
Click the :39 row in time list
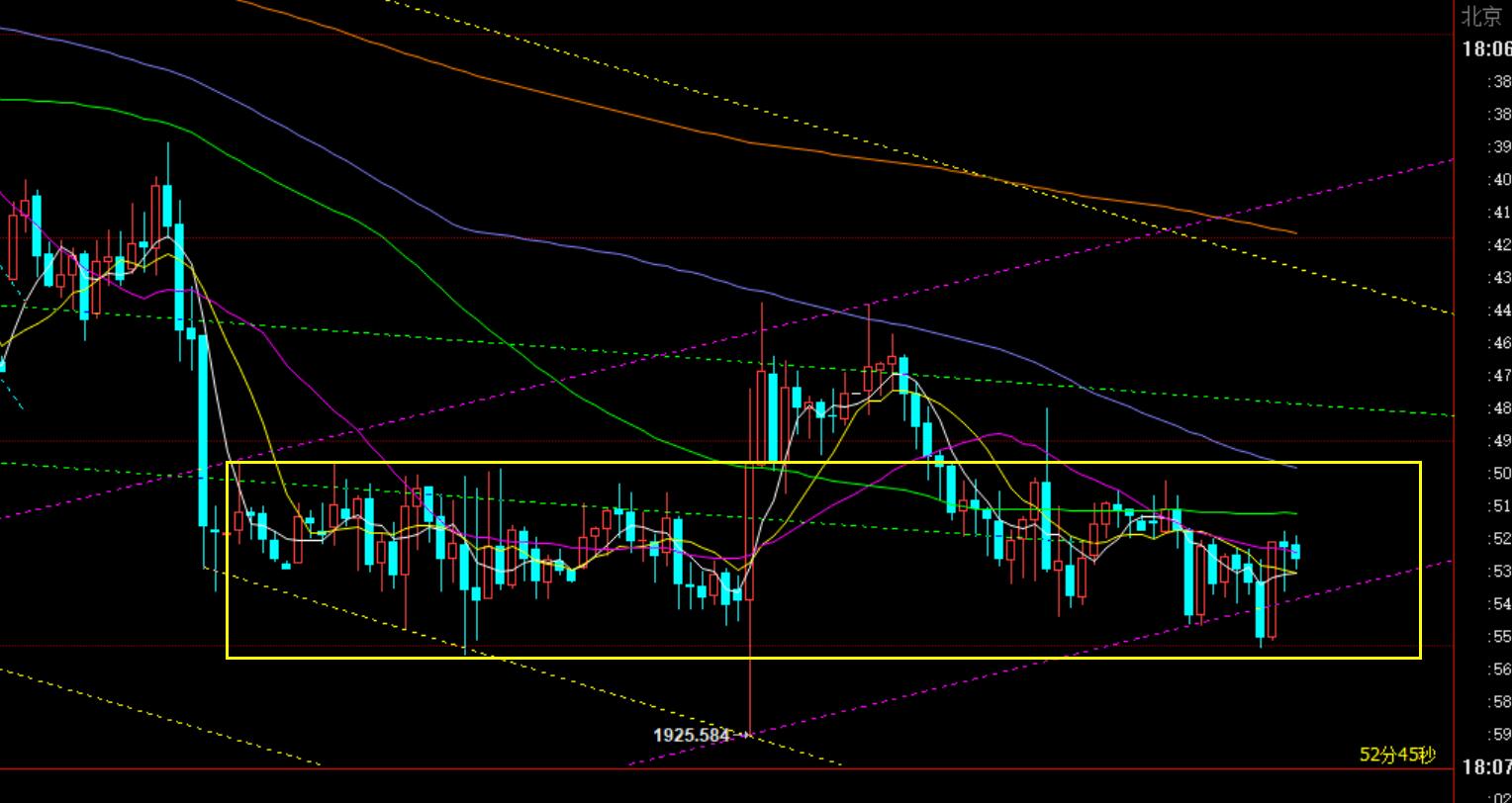[x=1498, y=147]
